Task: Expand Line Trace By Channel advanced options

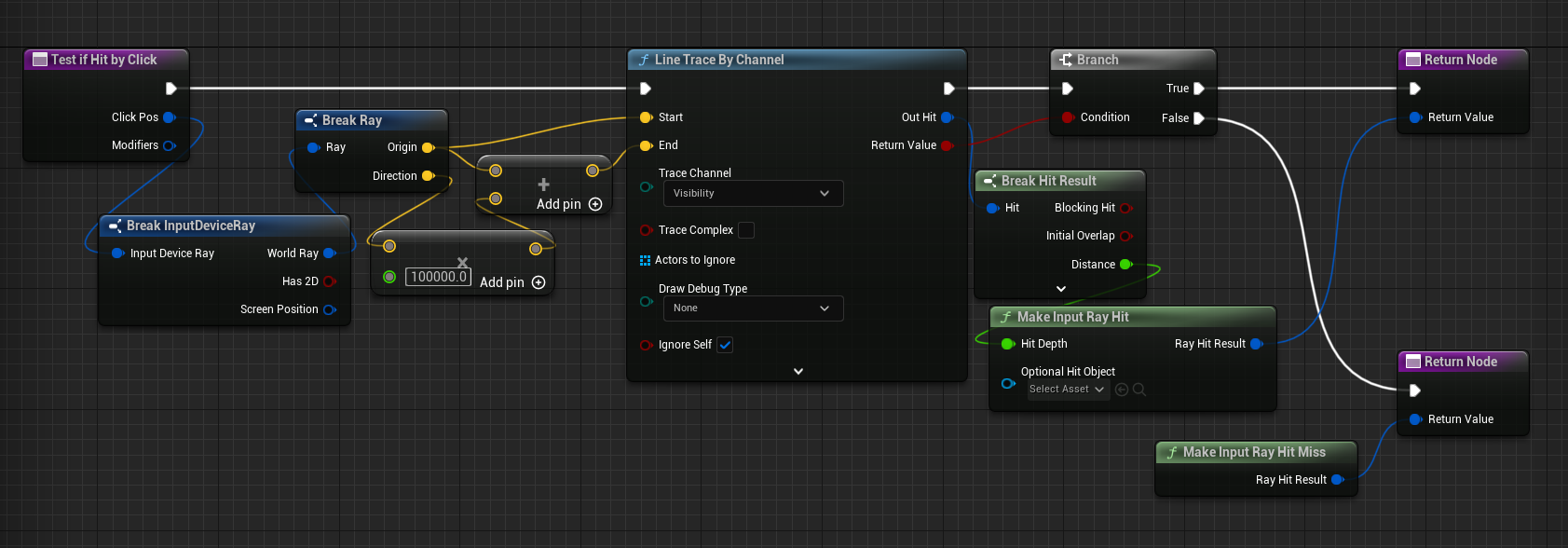Action: 798,371
